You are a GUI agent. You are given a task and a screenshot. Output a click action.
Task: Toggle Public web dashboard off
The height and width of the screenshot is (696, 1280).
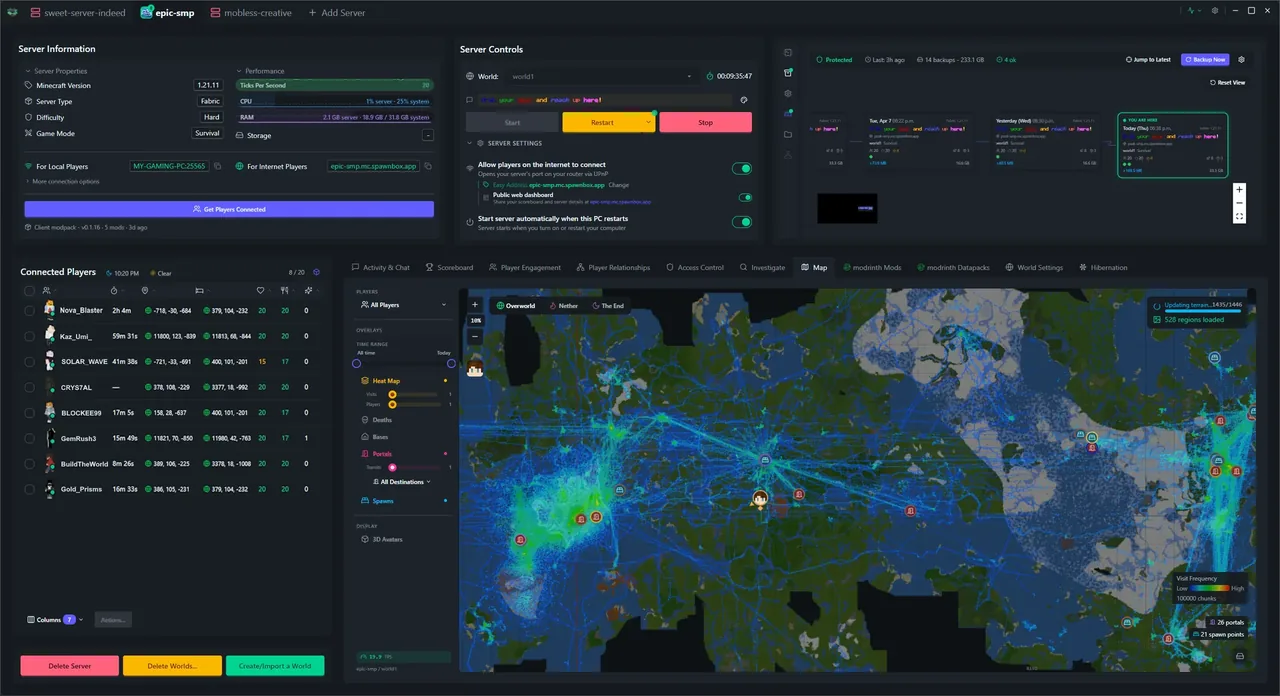click(x=745, y=197)
